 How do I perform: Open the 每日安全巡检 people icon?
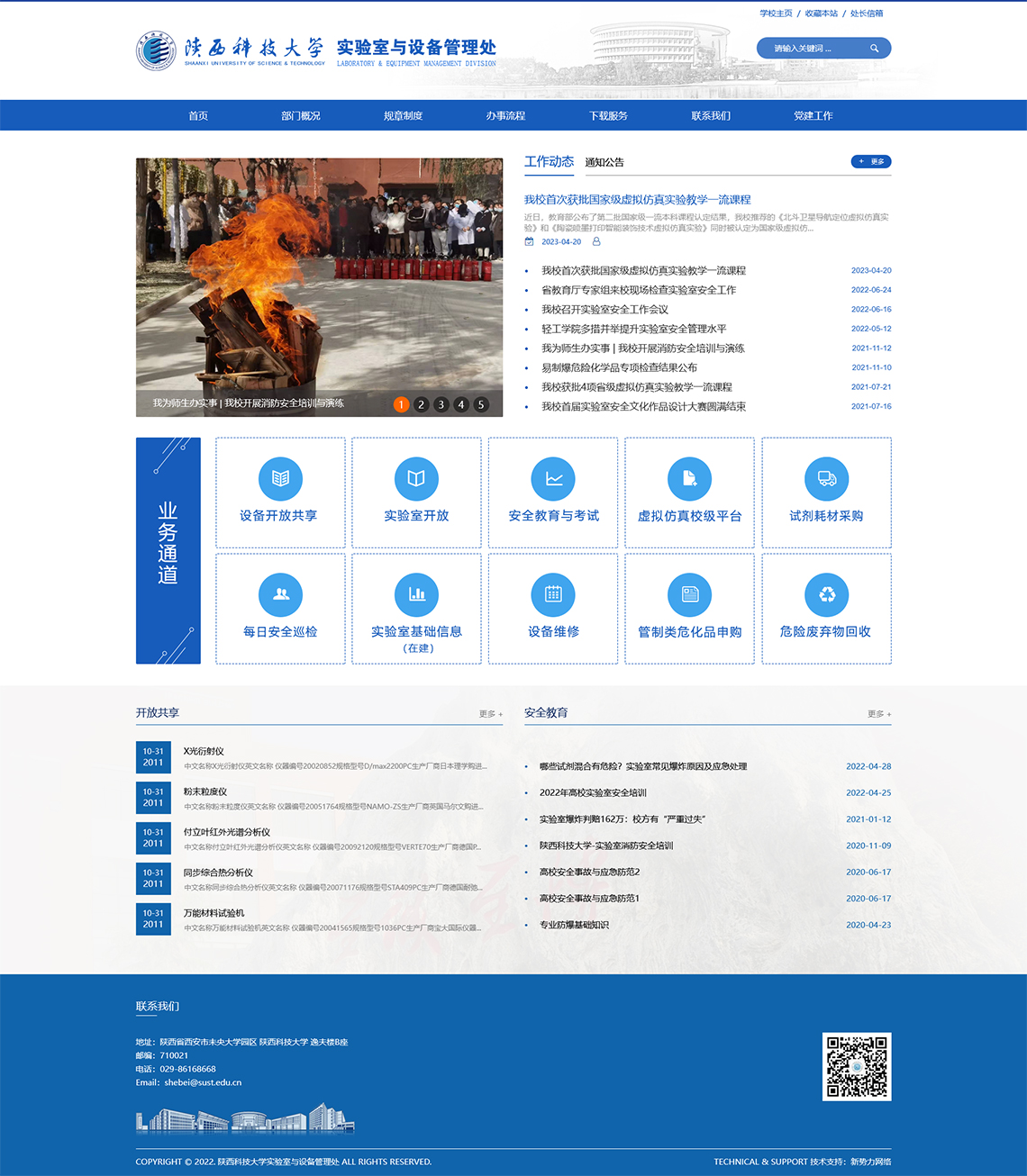[280, 594]
